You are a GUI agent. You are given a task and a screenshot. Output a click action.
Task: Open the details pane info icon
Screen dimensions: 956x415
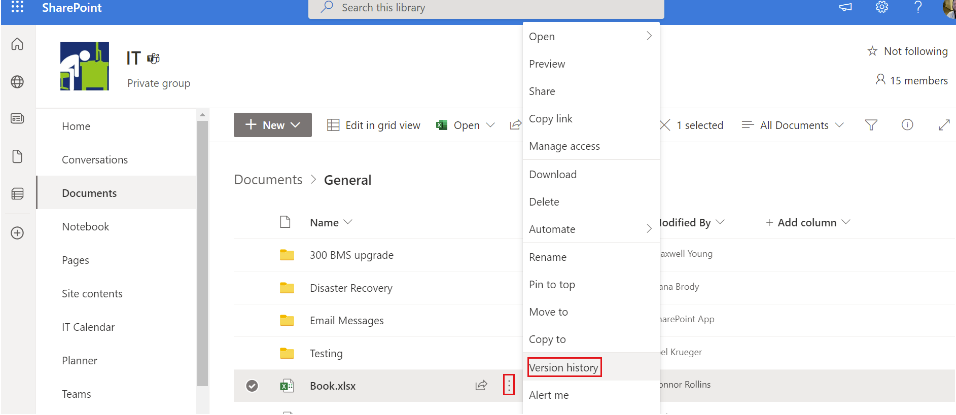click(x=907, y=125)
